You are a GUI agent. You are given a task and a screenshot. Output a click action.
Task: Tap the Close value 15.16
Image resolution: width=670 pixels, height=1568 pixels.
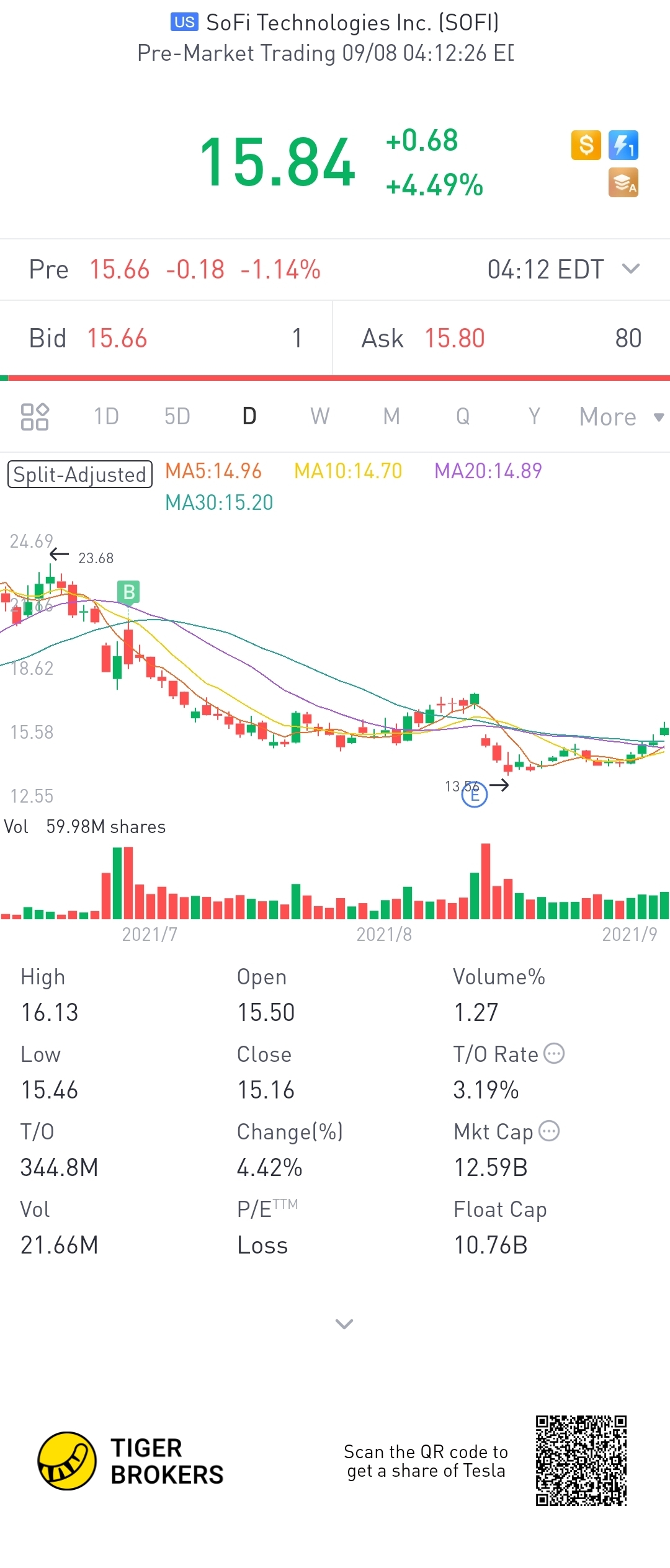[x=266, y=1090]
